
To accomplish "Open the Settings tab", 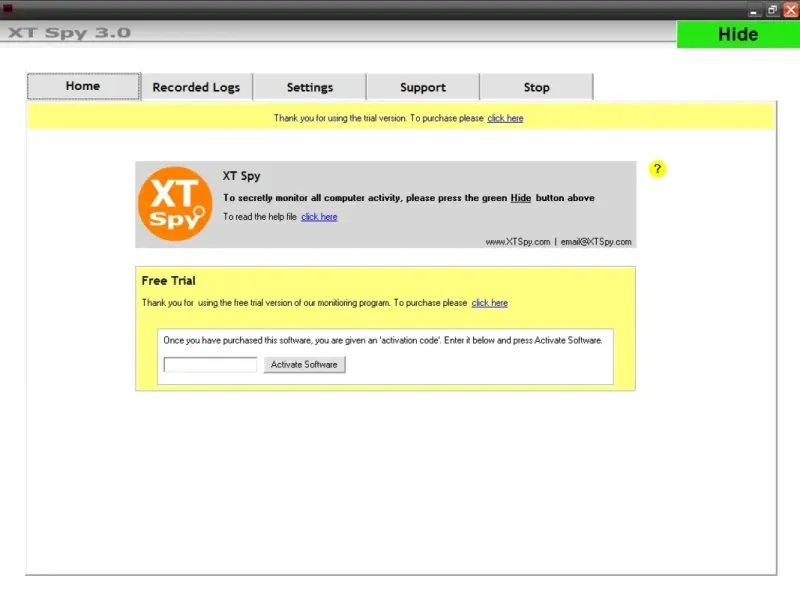I will point(310,87).
